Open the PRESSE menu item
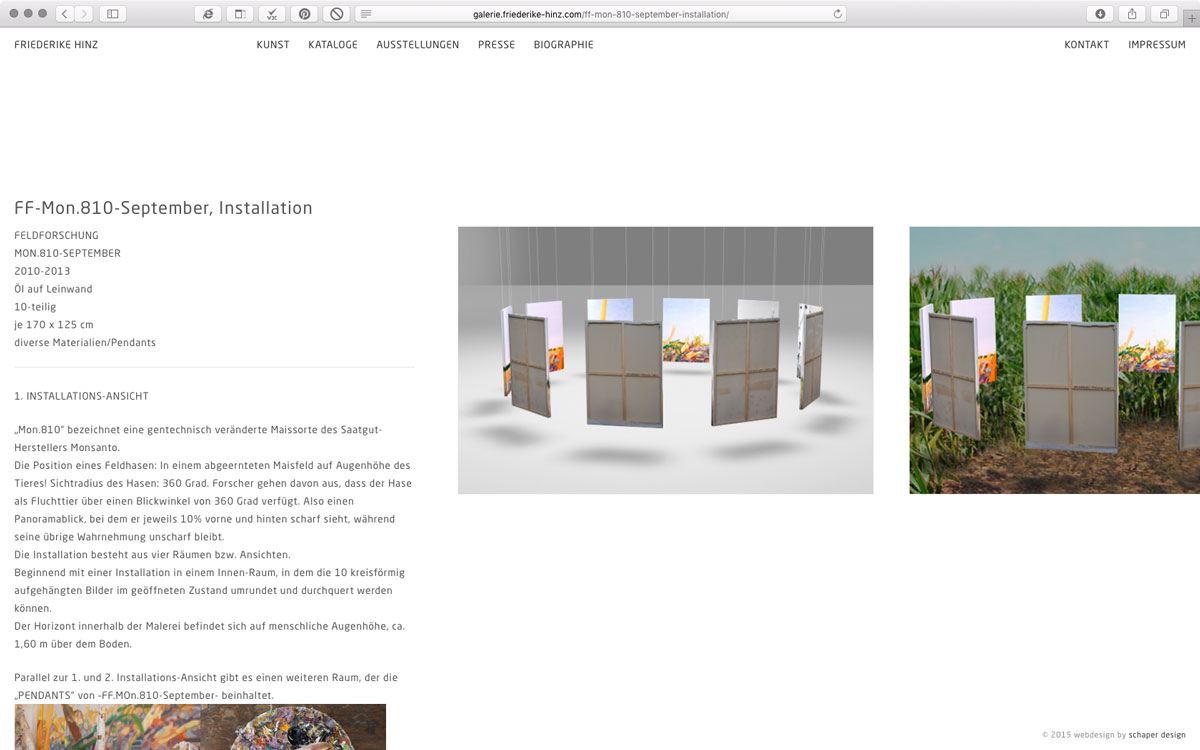The width and height of the screenshot is (1200, 750). pos(496,45)
